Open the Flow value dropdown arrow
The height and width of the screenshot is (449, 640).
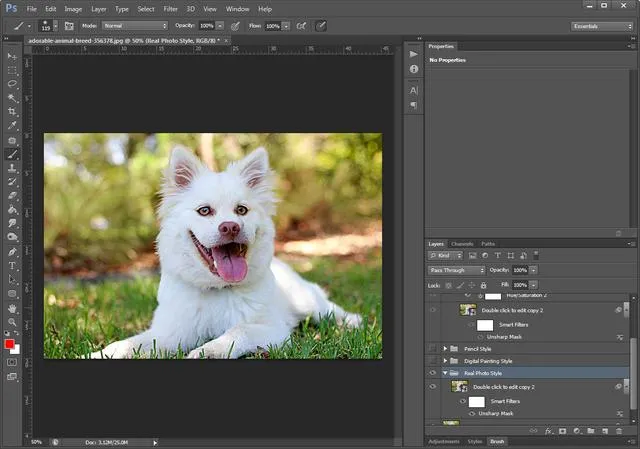[x=286, y=26]
